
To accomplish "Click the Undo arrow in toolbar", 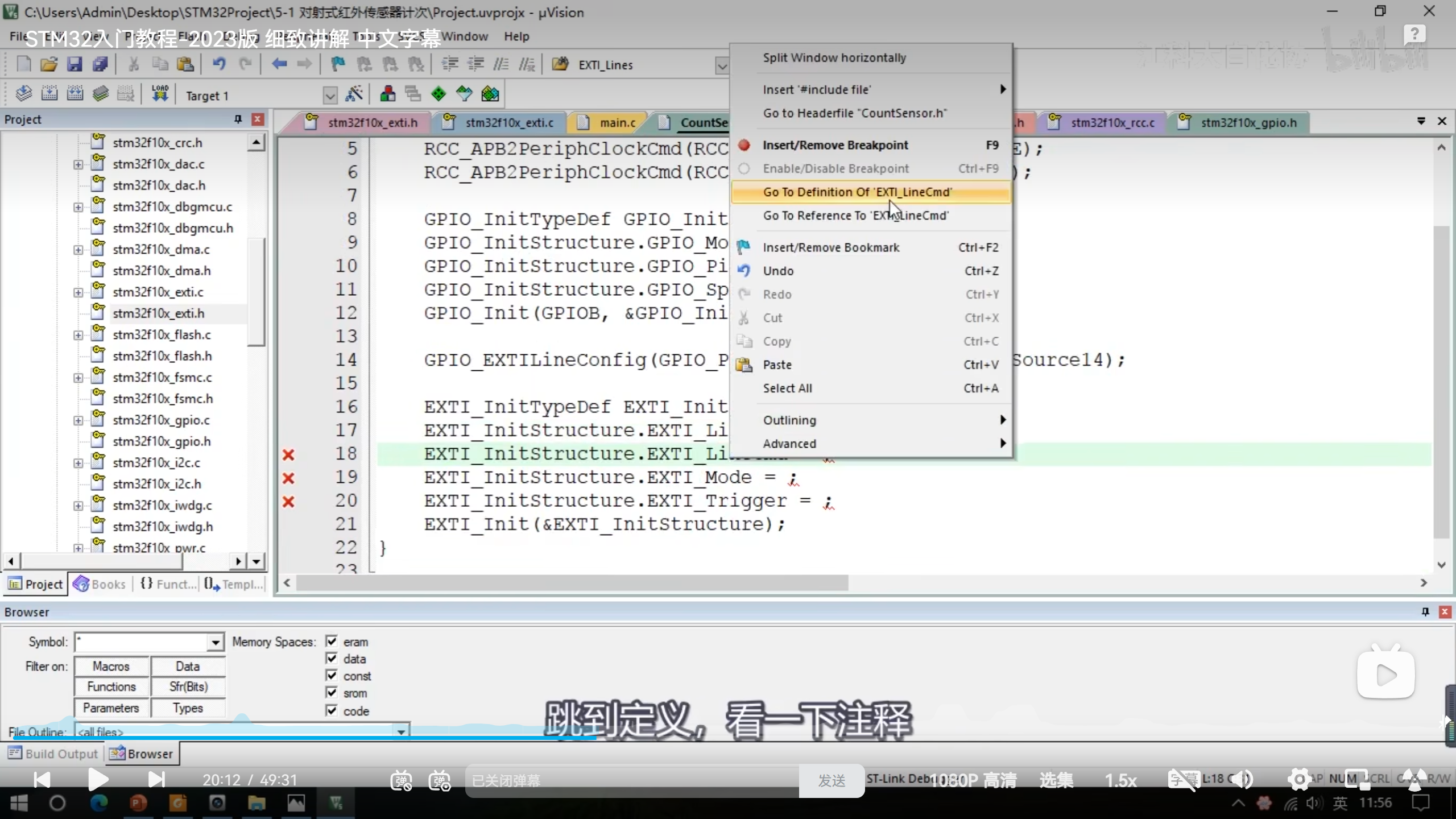I will click(x=219, y=64).
